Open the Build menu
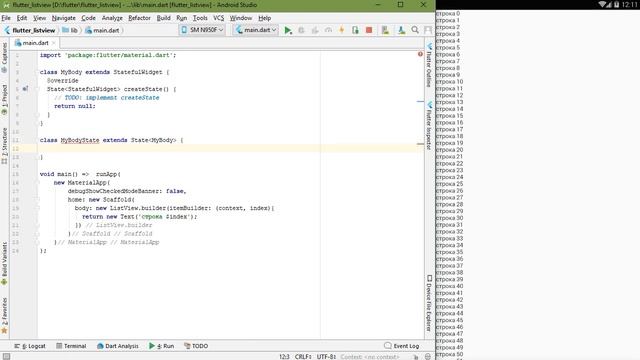The width and height of the screenshot is (640, 360). [163, 18]
